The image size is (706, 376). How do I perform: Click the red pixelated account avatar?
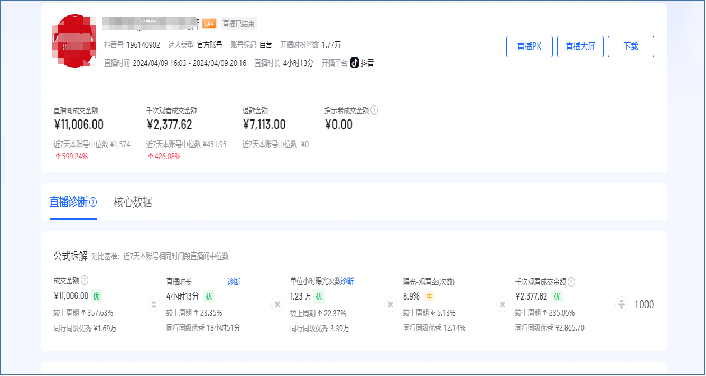(74, 41)
